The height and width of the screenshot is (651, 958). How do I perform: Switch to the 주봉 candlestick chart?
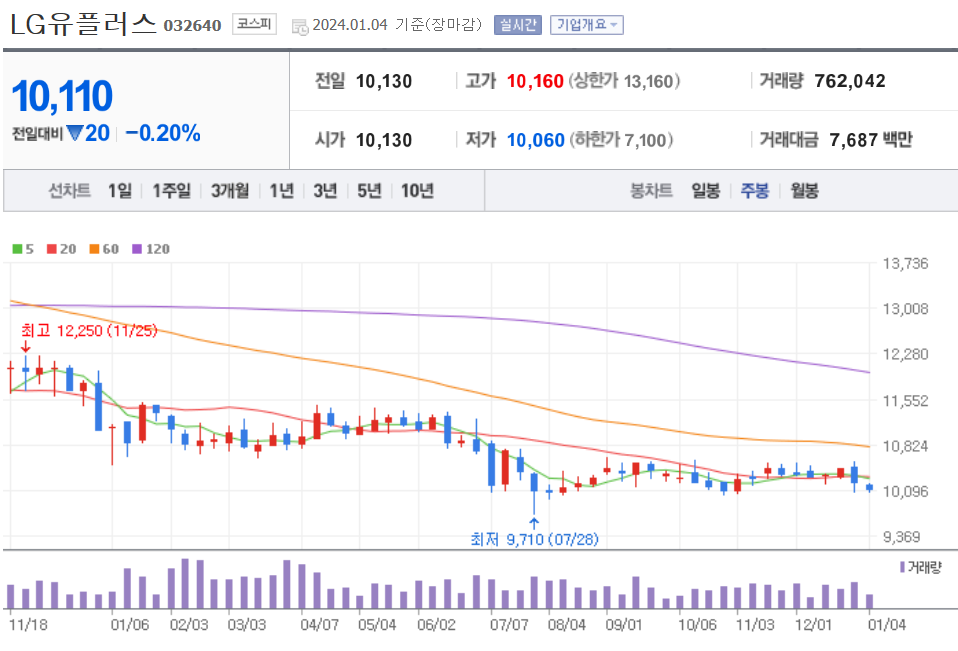point(755,191)
